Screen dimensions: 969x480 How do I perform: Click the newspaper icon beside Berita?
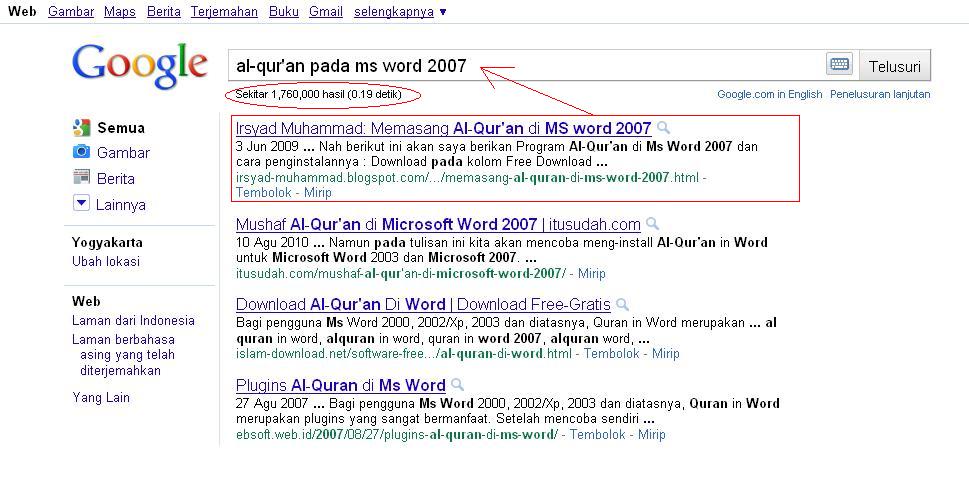pyautogui.click(x=82, y=178)
